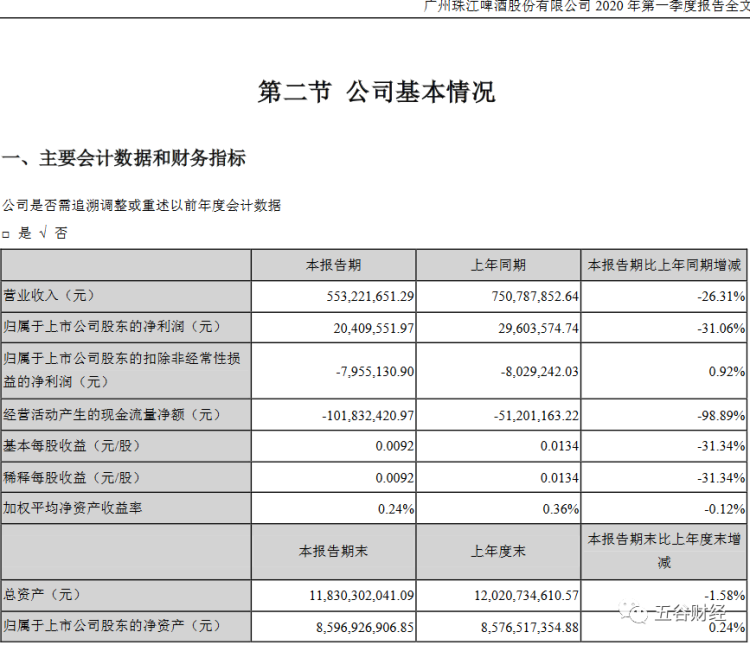This screenshot has width=750, height=645.
Task: Select percentage 0.92%
Action: pyautogui.click(x=727, y=371)
